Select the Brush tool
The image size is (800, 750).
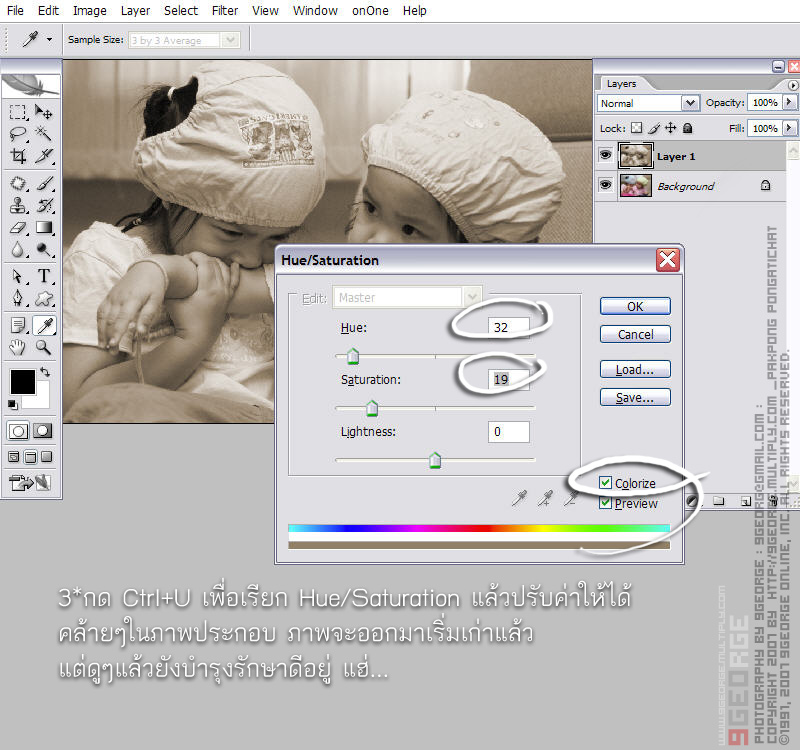(44, 183)
